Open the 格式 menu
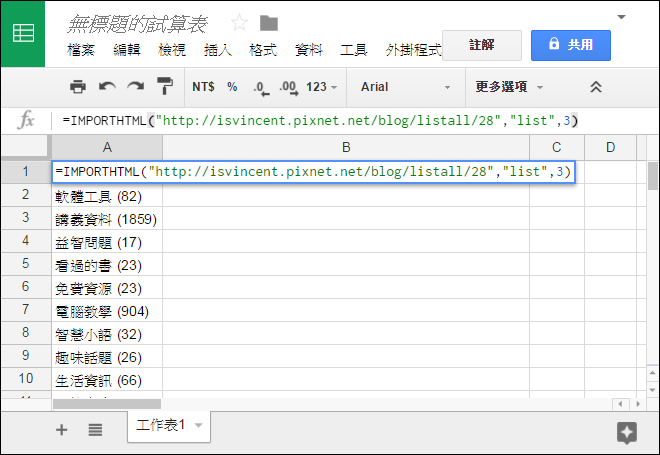The width and height of the screenshot is (660, 455). (263, 50)
